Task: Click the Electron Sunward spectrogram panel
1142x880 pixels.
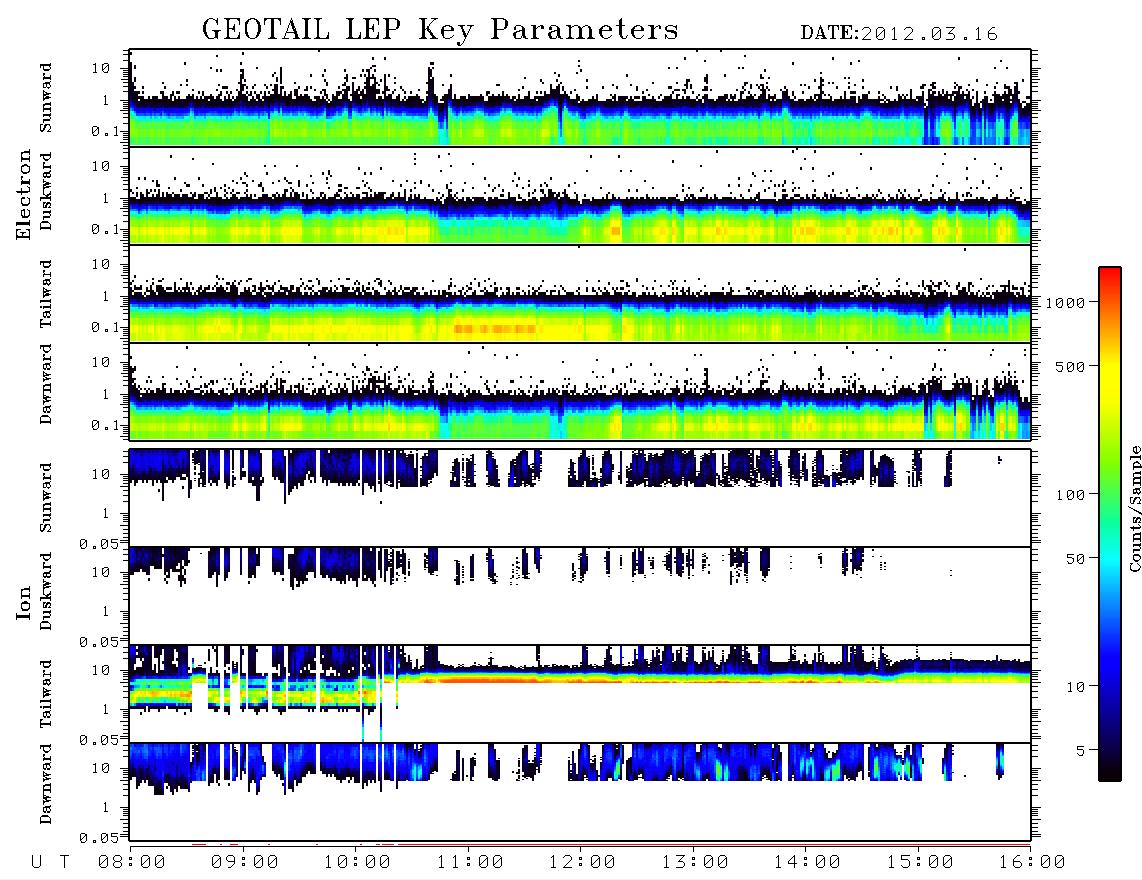Action: (580, 98)
